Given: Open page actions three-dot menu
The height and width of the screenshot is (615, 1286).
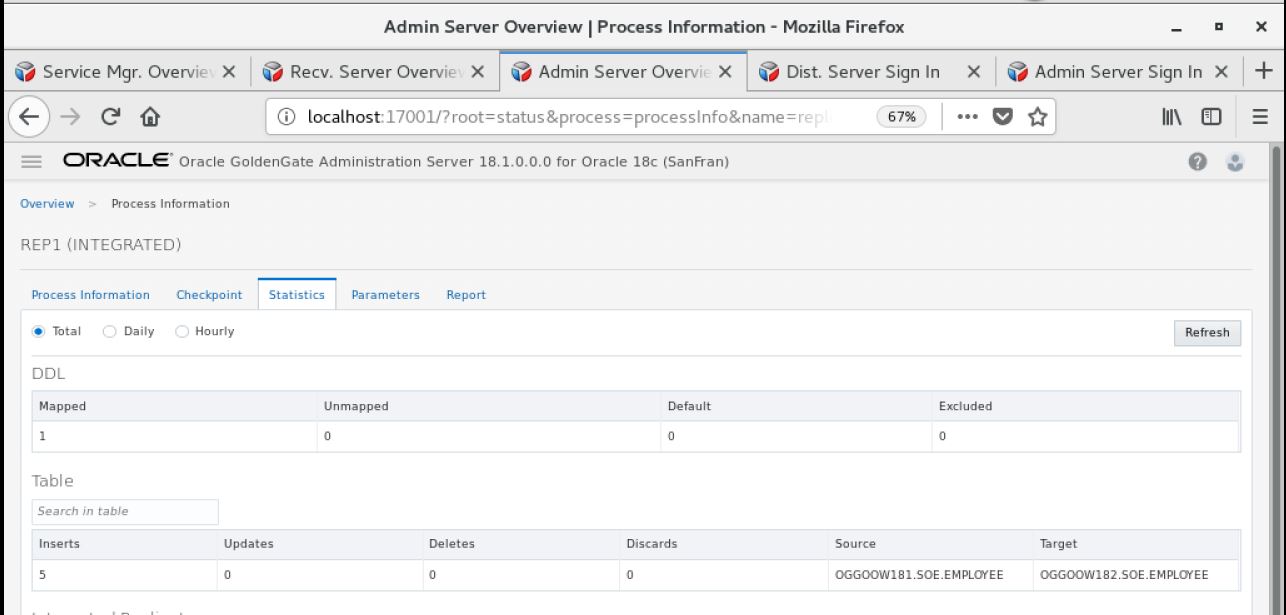Looking at the screenshot, I should click(967, 116).
